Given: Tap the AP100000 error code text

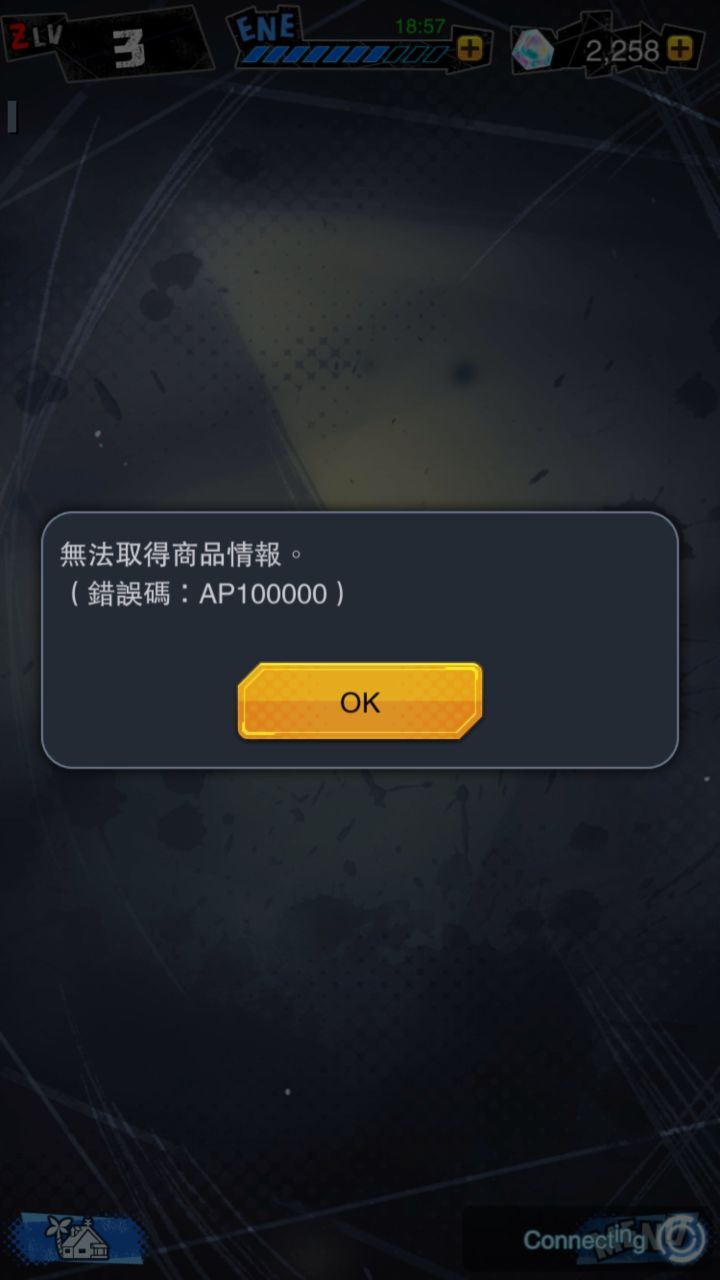Looking at the screenshot, I should [x=263, y=594].
